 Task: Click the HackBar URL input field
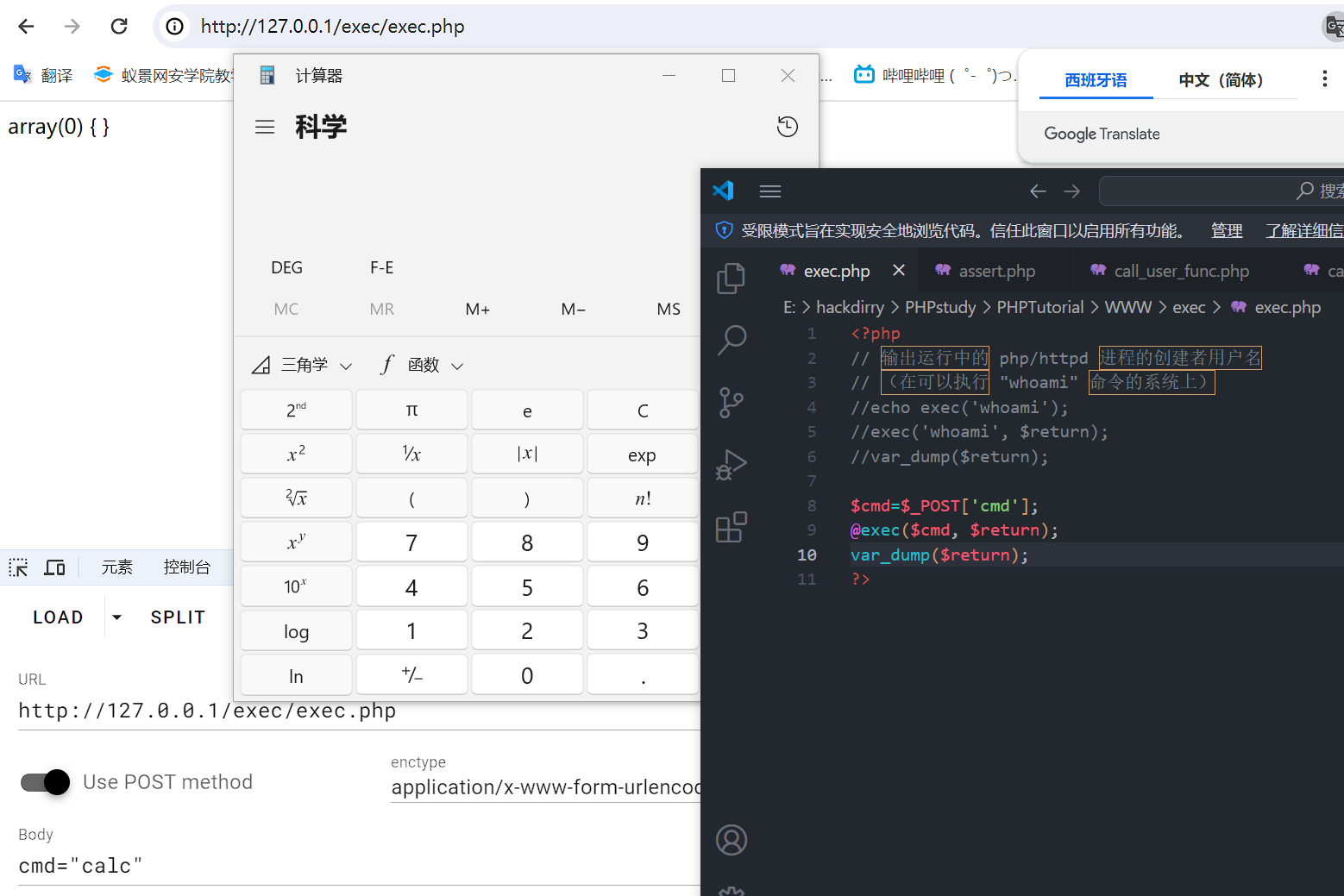coord(359,711)
